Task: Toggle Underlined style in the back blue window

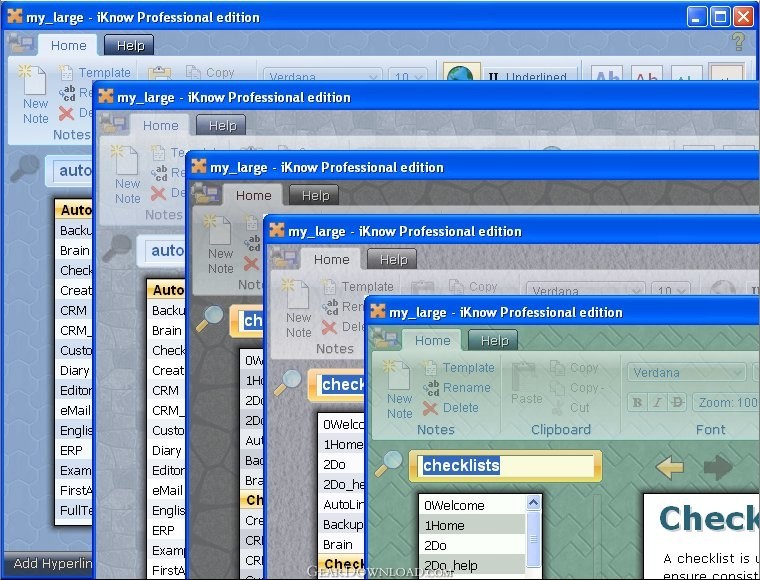Action: [531, 74]
